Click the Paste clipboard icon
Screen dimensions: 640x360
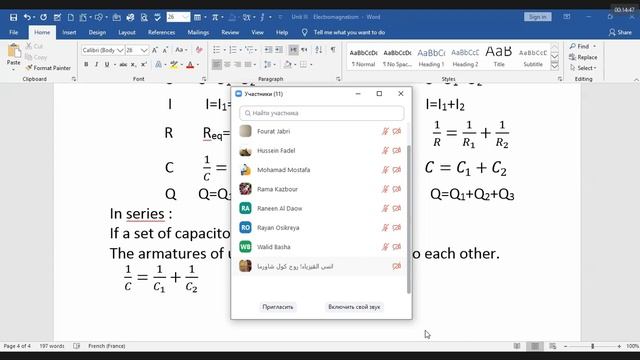(x=13, y=52)
